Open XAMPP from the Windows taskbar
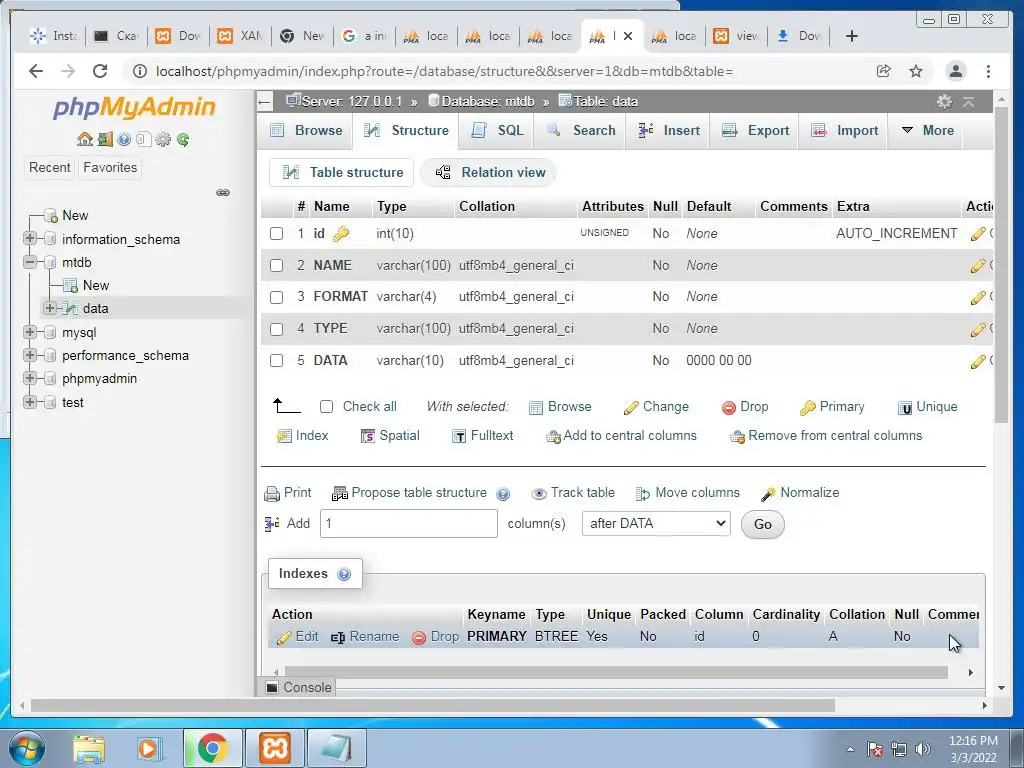Screen dimensions: 1024x768 (x=275, y=748)
